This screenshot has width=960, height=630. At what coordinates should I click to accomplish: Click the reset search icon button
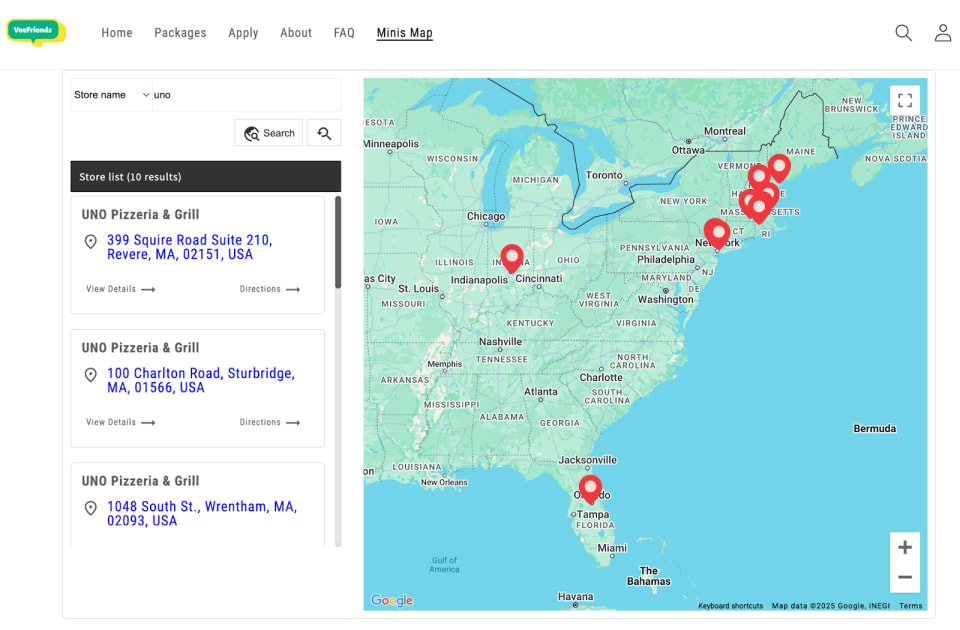[x=324, y=133]
